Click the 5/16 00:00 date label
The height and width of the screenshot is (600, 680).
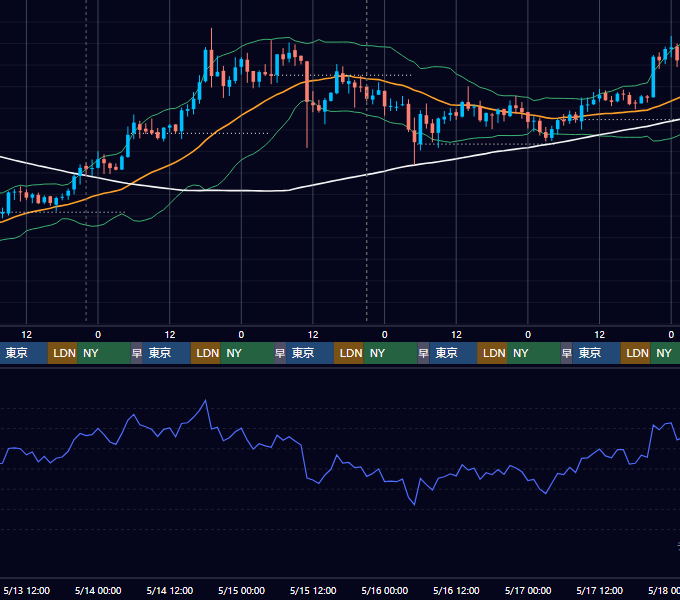385,590
